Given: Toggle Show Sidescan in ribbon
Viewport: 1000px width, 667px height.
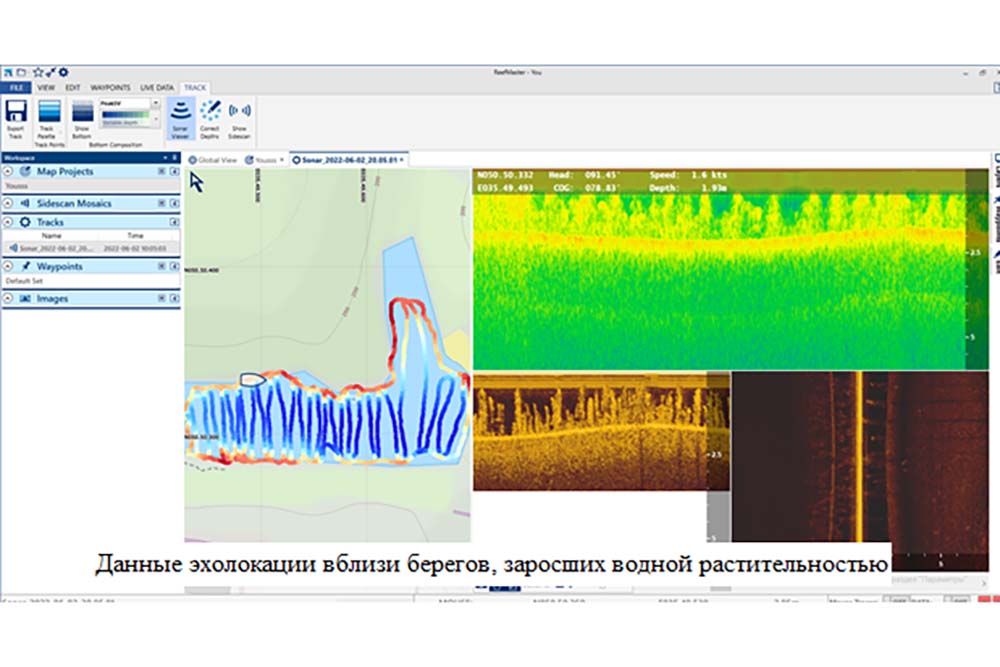Looking at the screenshot, I should (239, 112).
